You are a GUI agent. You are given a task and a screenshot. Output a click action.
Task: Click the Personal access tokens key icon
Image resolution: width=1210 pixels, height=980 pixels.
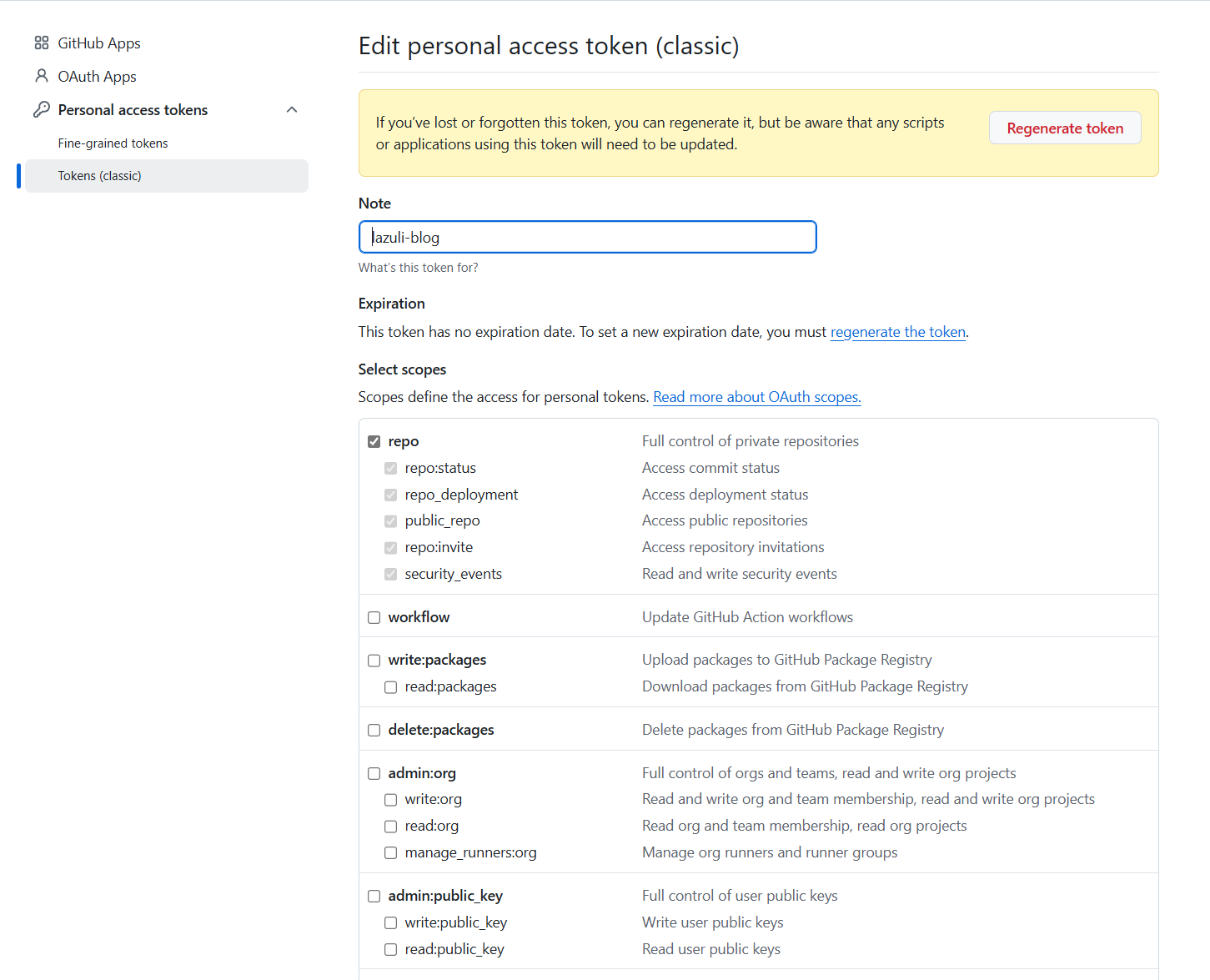pos(42,109)
